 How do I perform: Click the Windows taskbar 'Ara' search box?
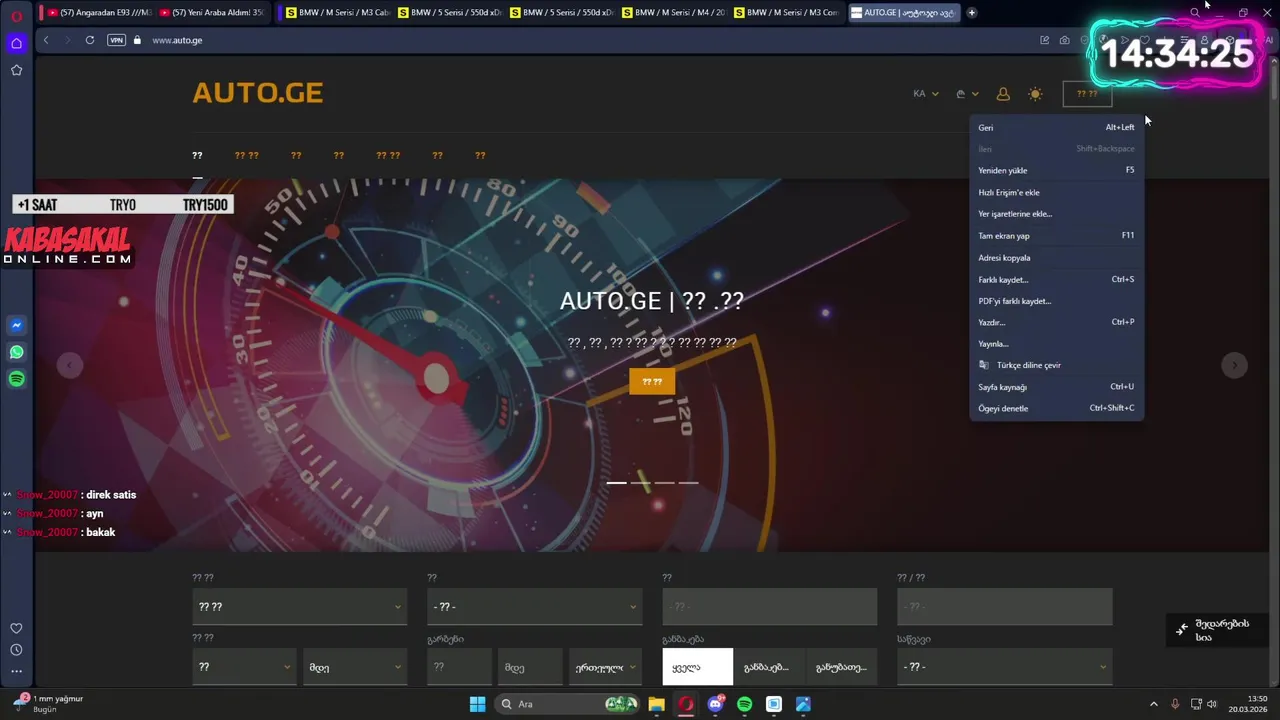[568, 704]
